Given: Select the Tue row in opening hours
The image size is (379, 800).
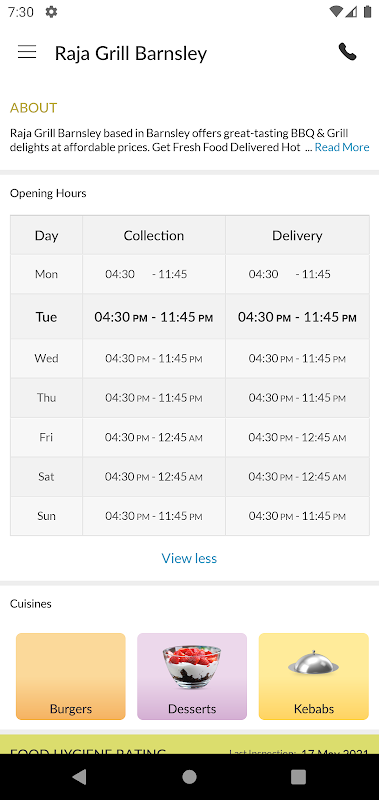Looking at the screenshot, I should point(190,317).
